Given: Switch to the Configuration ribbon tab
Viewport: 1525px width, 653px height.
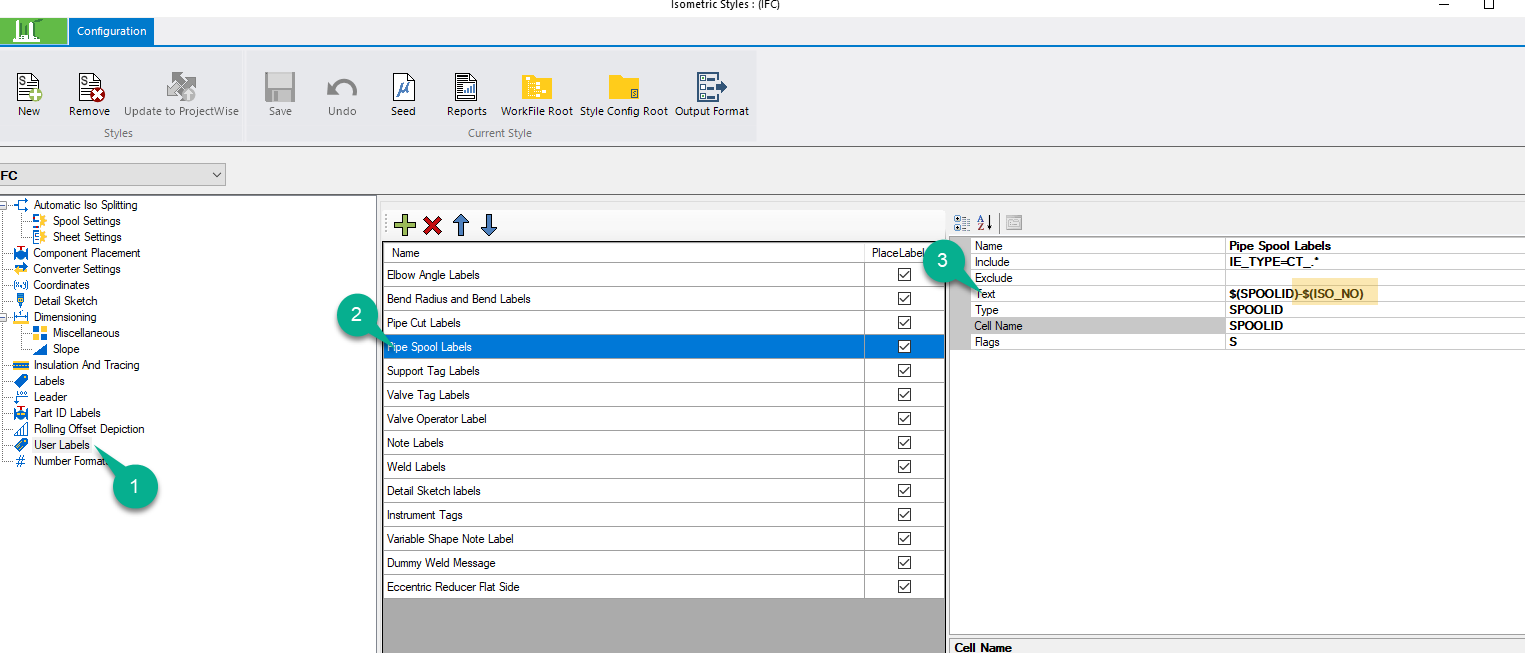Looking at the screenshot, I should [x=110, y=31].
